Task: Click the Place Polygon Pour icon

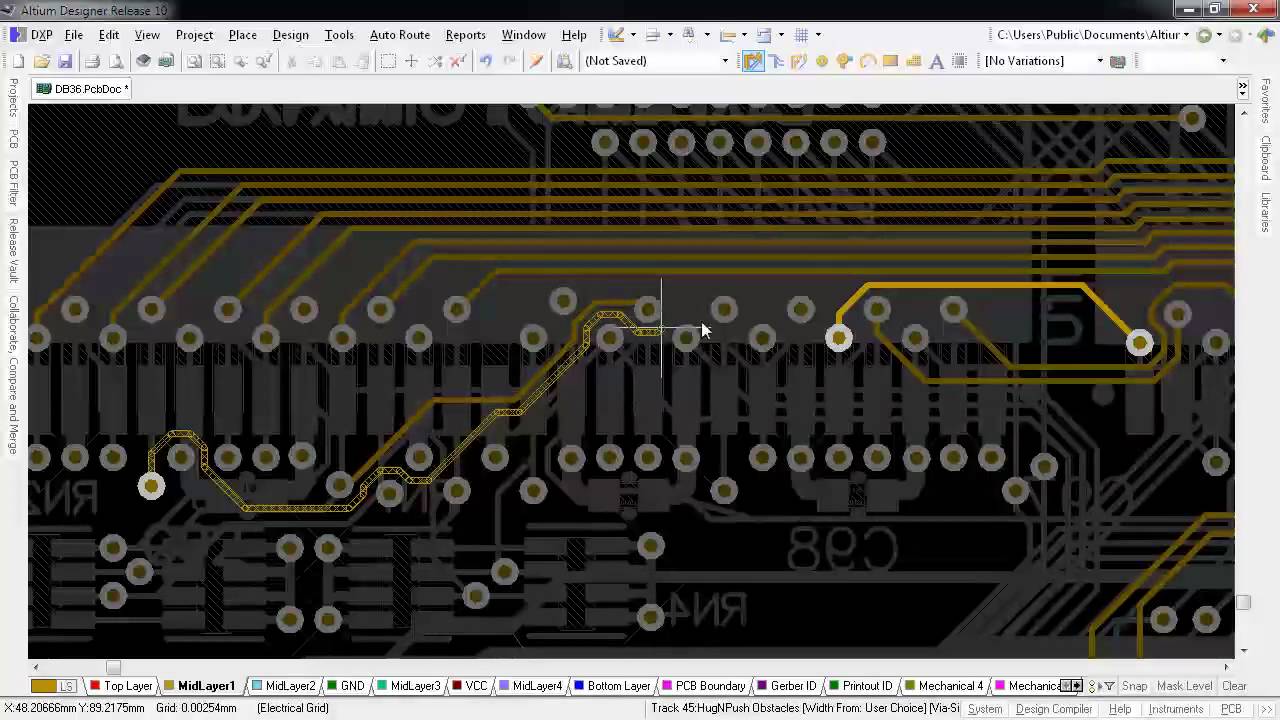Action: point(913,61)
